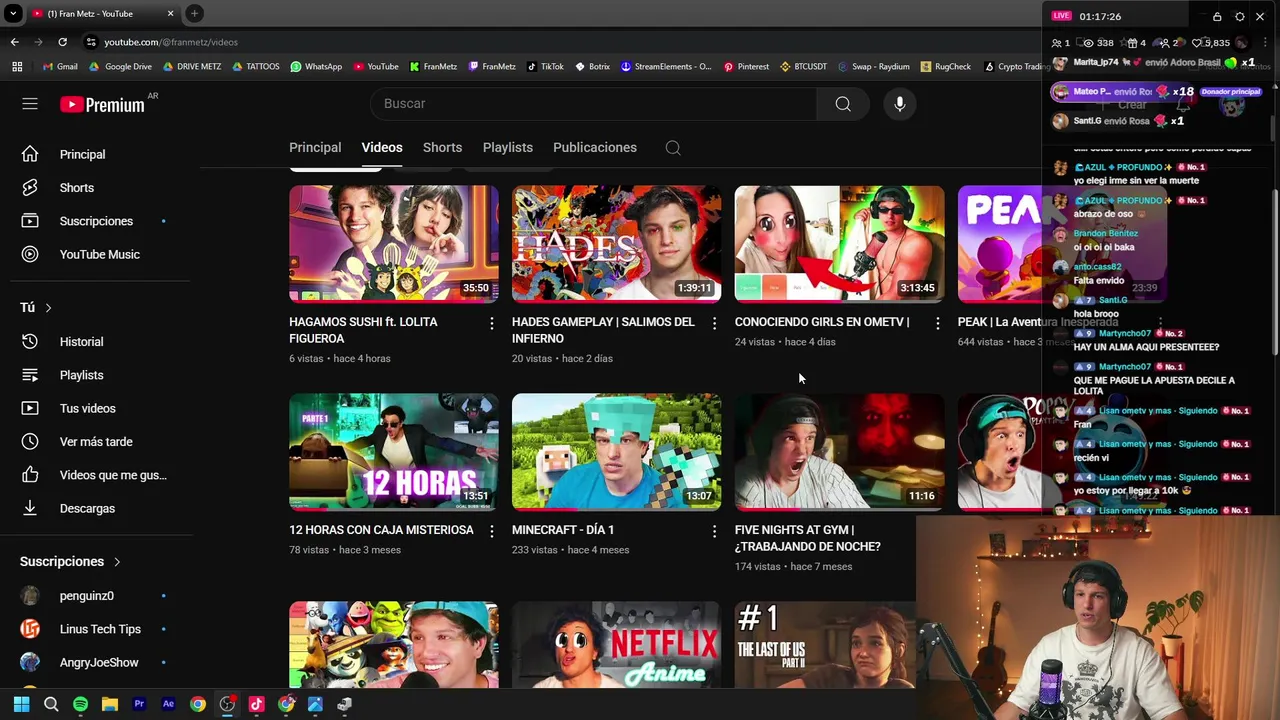Screen dimensions: 1280x720
Task: Open options menu for 12 HORAS video
Action: 491,531
